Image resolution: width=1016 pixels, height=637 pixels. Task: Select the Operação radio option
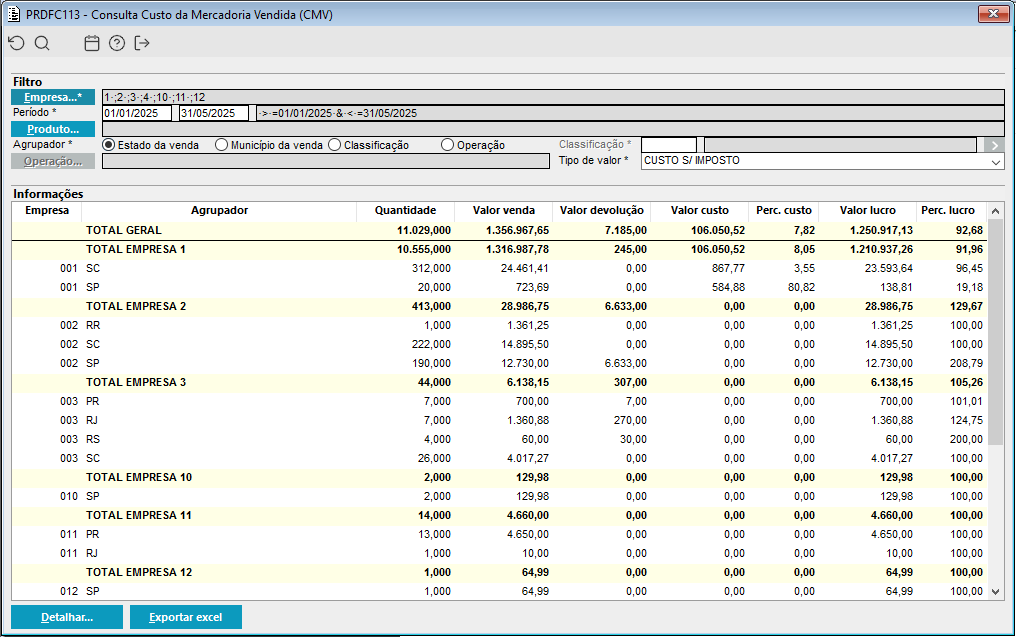click(447, 145)
